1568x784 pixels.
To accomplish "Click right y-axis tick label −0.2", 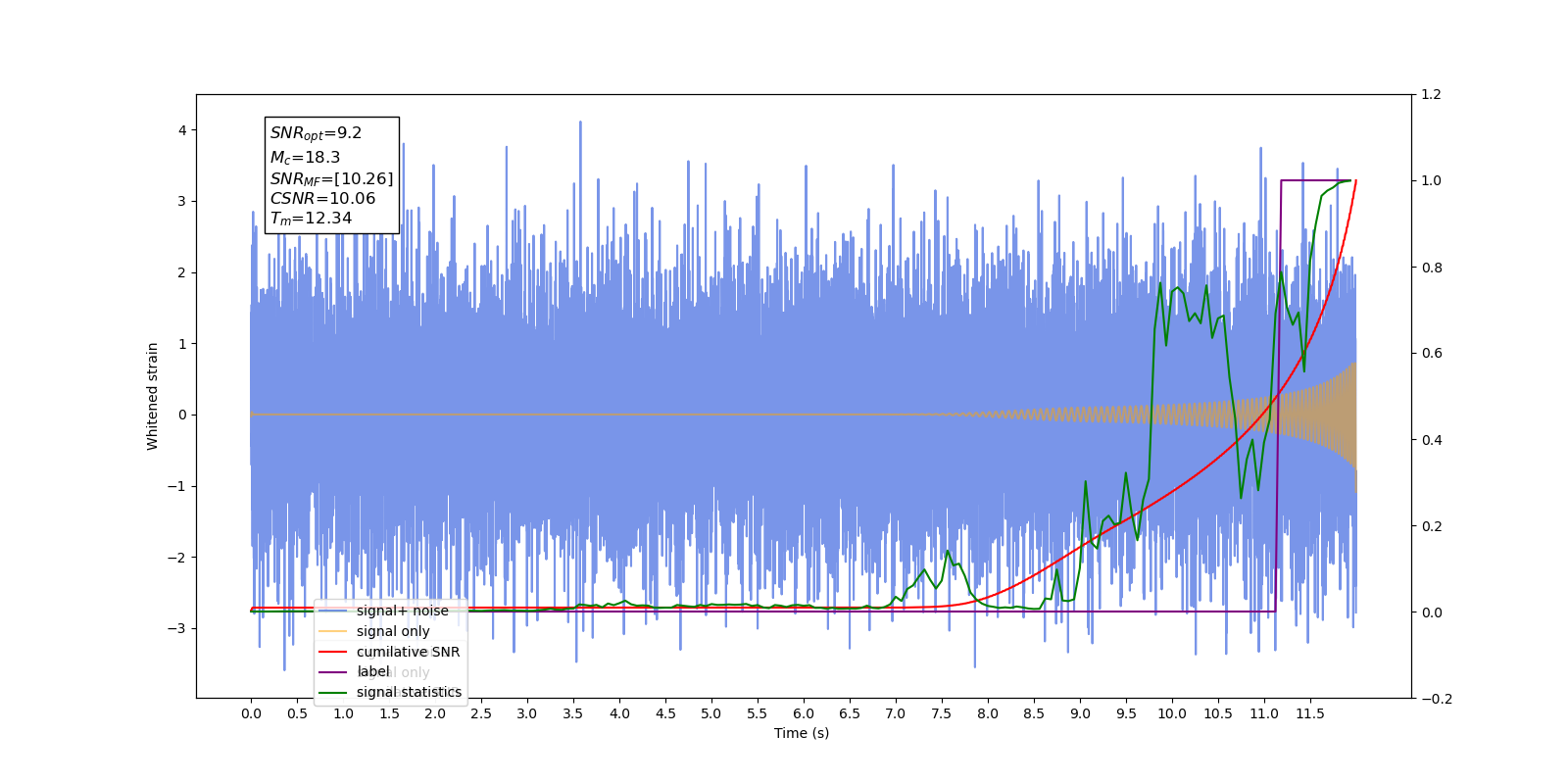I will 1436,699.
